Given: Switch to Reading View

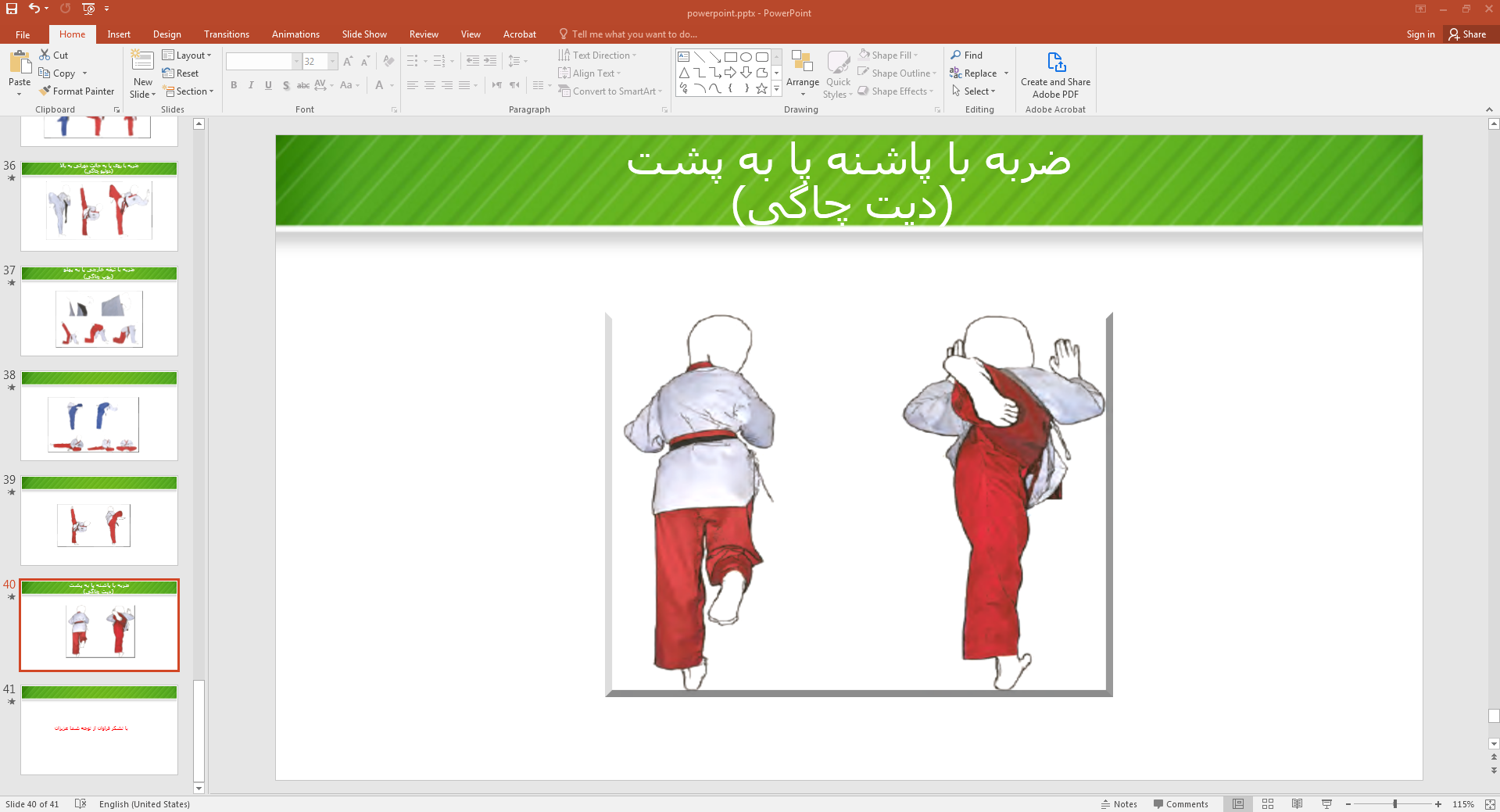Looking at the screenshot, I should pos(1297,804).
